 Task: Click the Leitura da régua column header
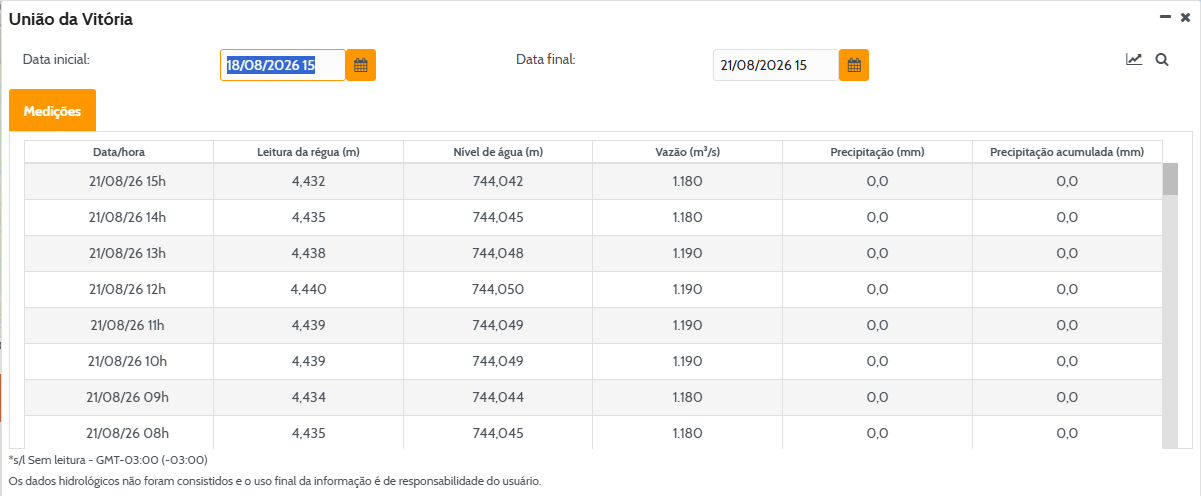click(x=308, y=152)
